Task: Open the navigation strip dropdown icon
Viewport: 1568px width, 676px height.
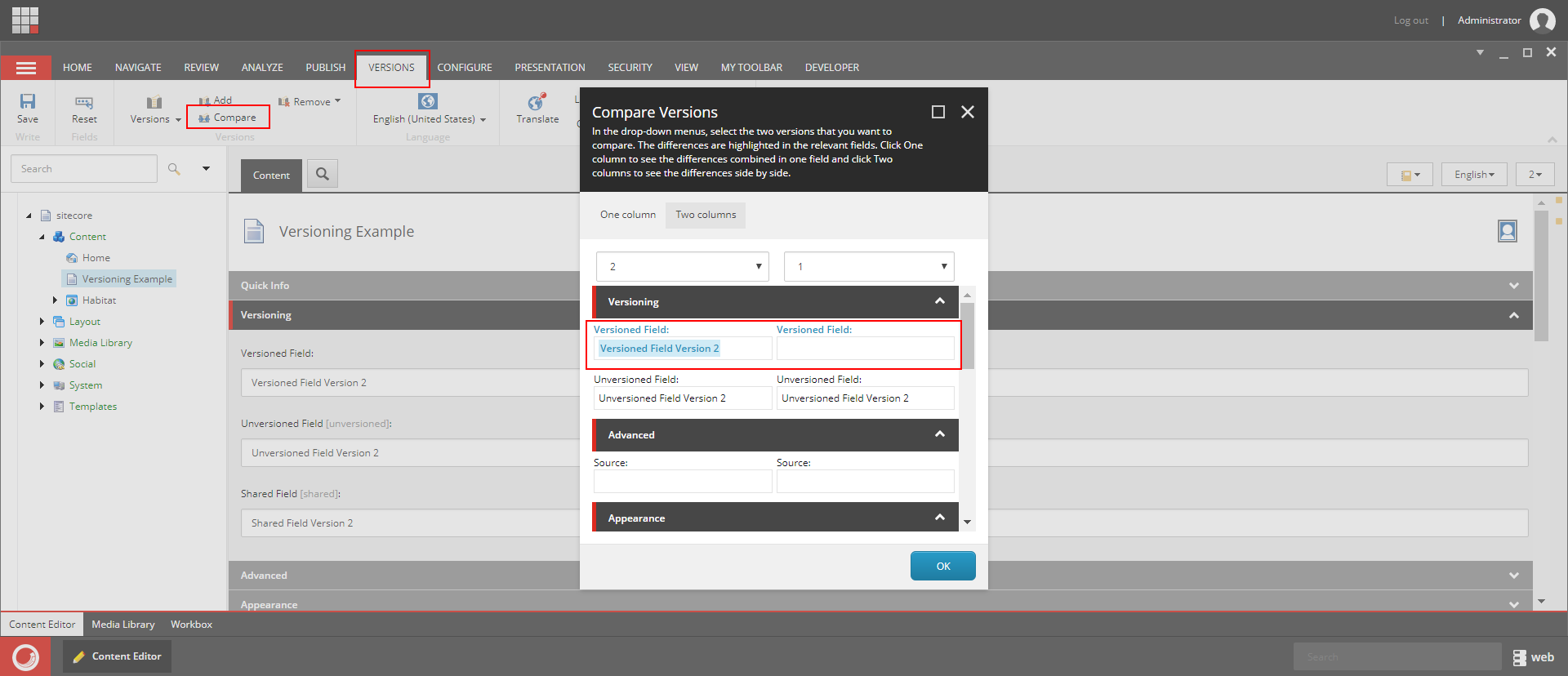Action: coord(1410,175)
